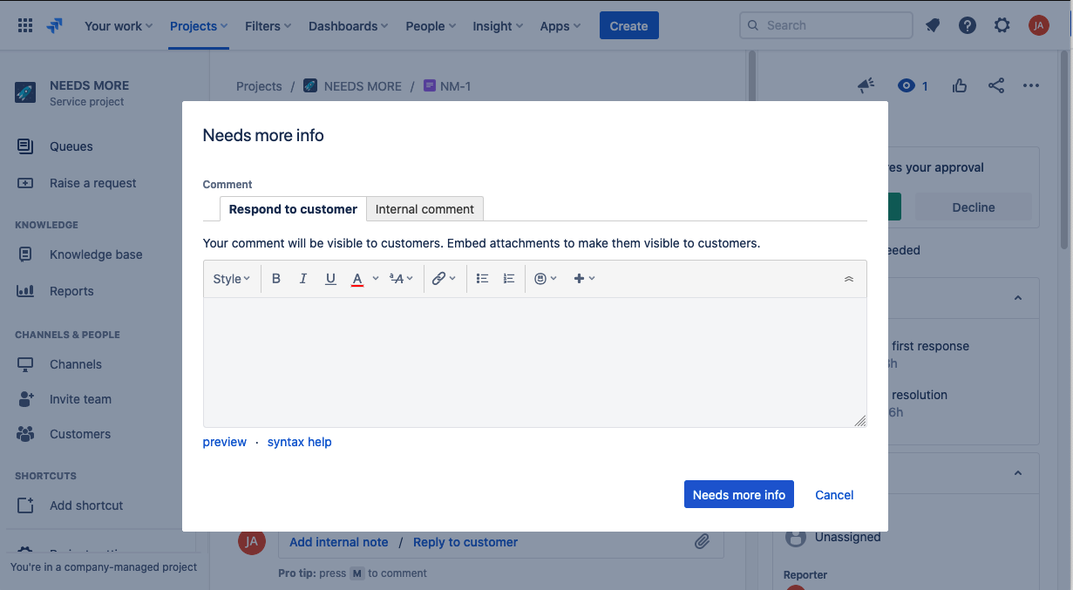Collapse the editor toolbar with double chevron
This screenshot has width=1073, height=590.
849,279
